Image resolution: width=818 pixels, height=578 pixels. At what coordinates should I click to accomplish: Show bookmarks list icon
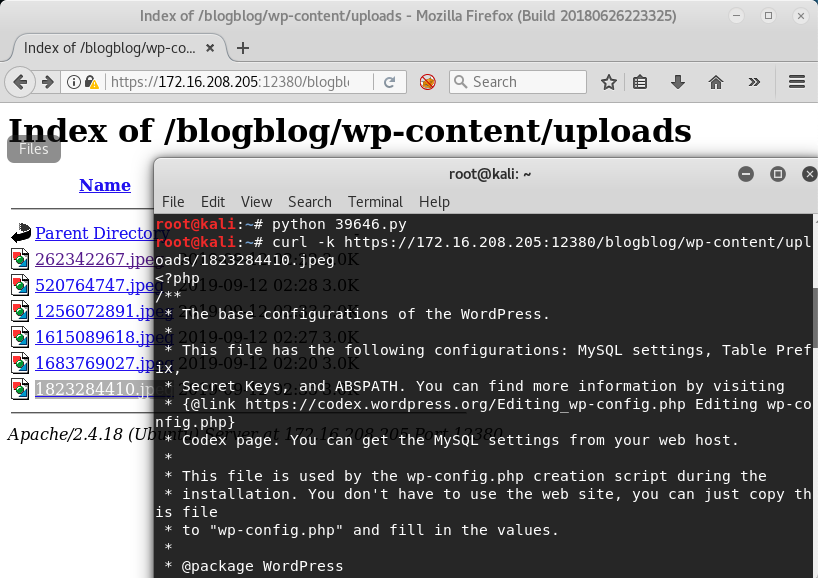(640, 82)
